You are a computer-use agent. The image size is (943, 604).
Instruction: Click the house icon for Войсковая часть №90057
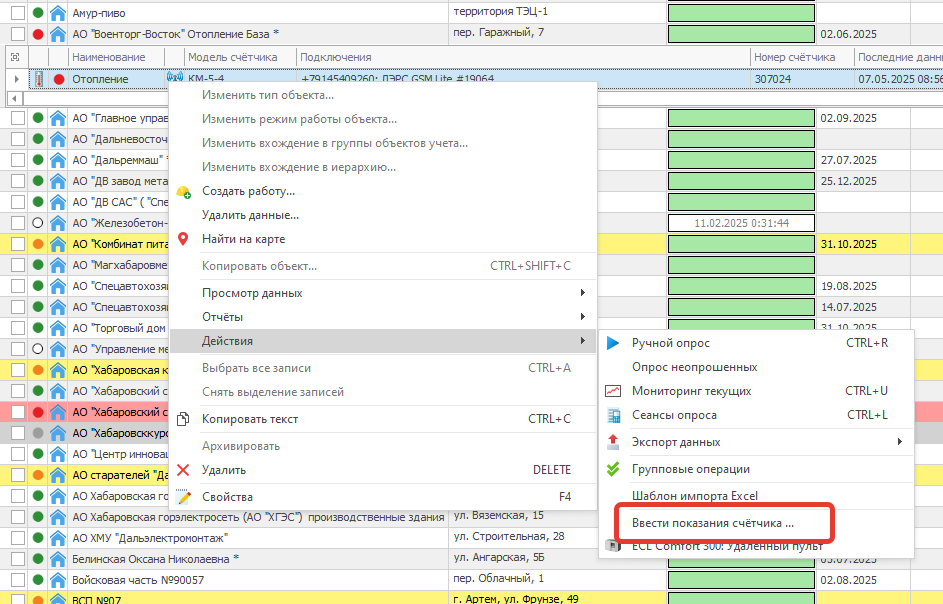(58, 580)
